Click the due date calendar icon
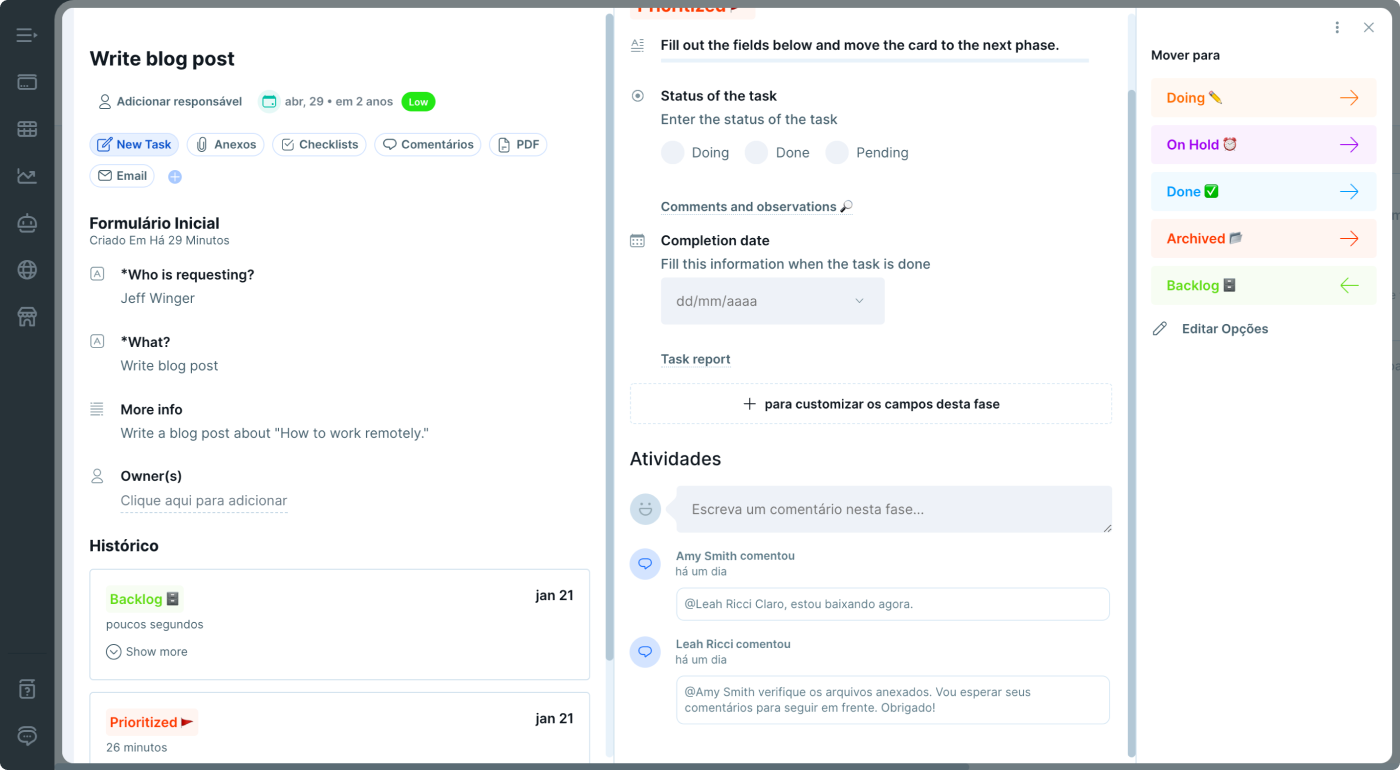 coord(268,101)
